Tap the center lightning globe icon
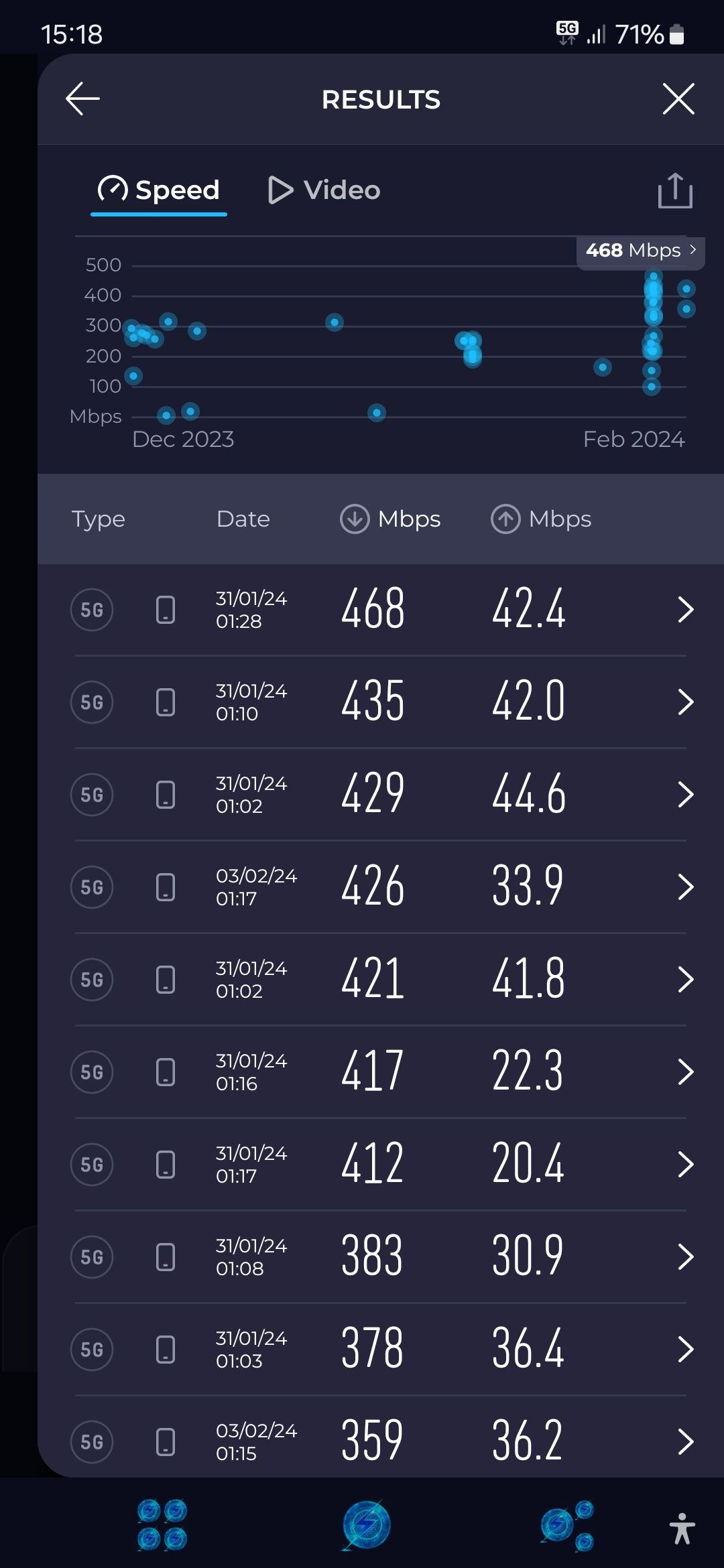 [366, 1525]
